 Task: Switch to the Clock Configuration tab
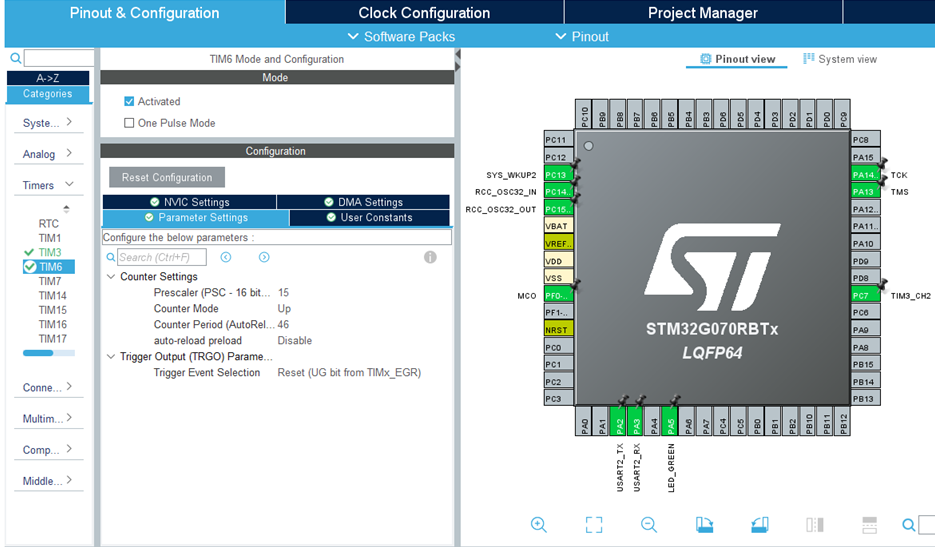[424, 13]
